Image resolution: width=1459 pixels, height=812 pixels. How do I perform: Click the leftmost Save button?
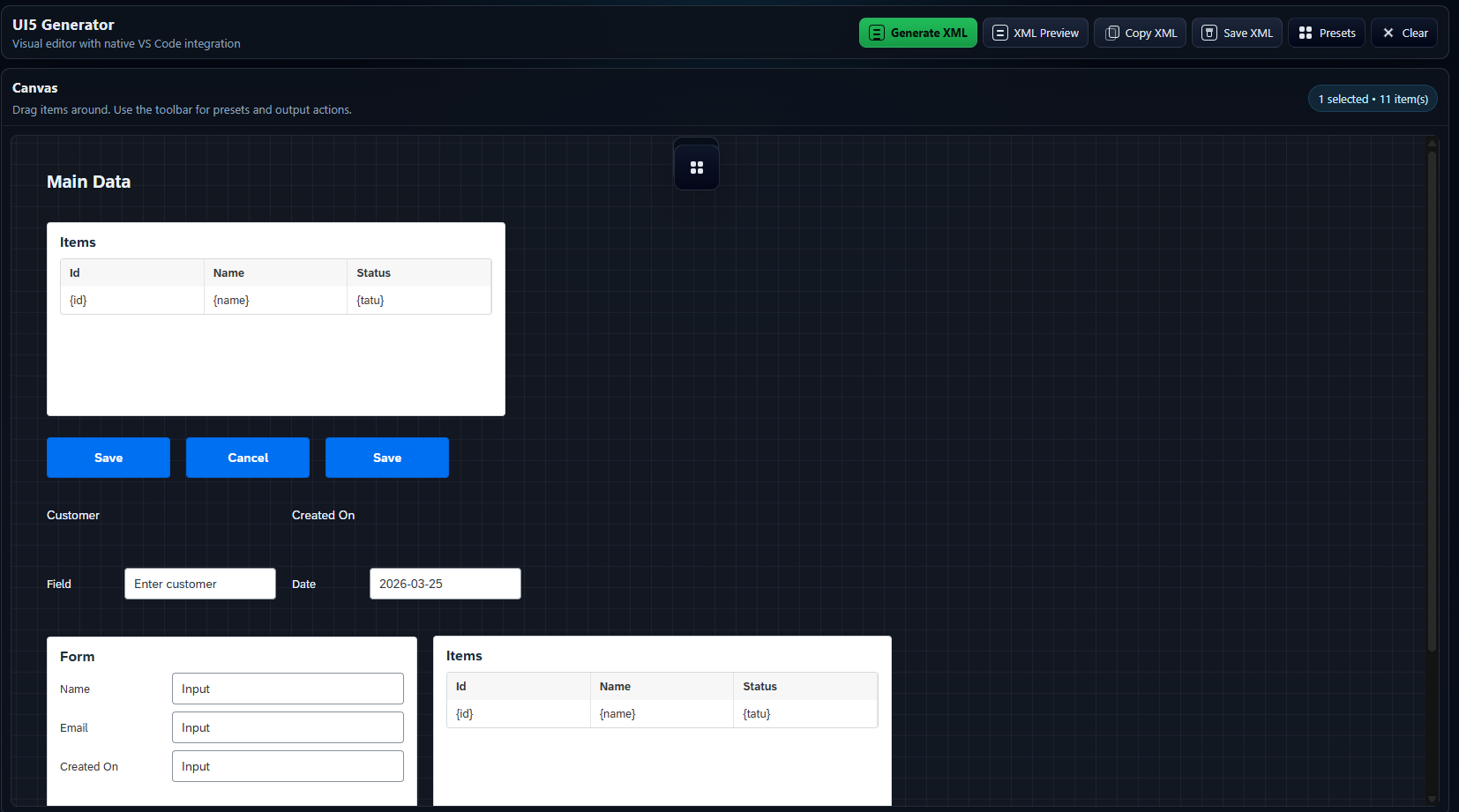[x=108, y=458]
